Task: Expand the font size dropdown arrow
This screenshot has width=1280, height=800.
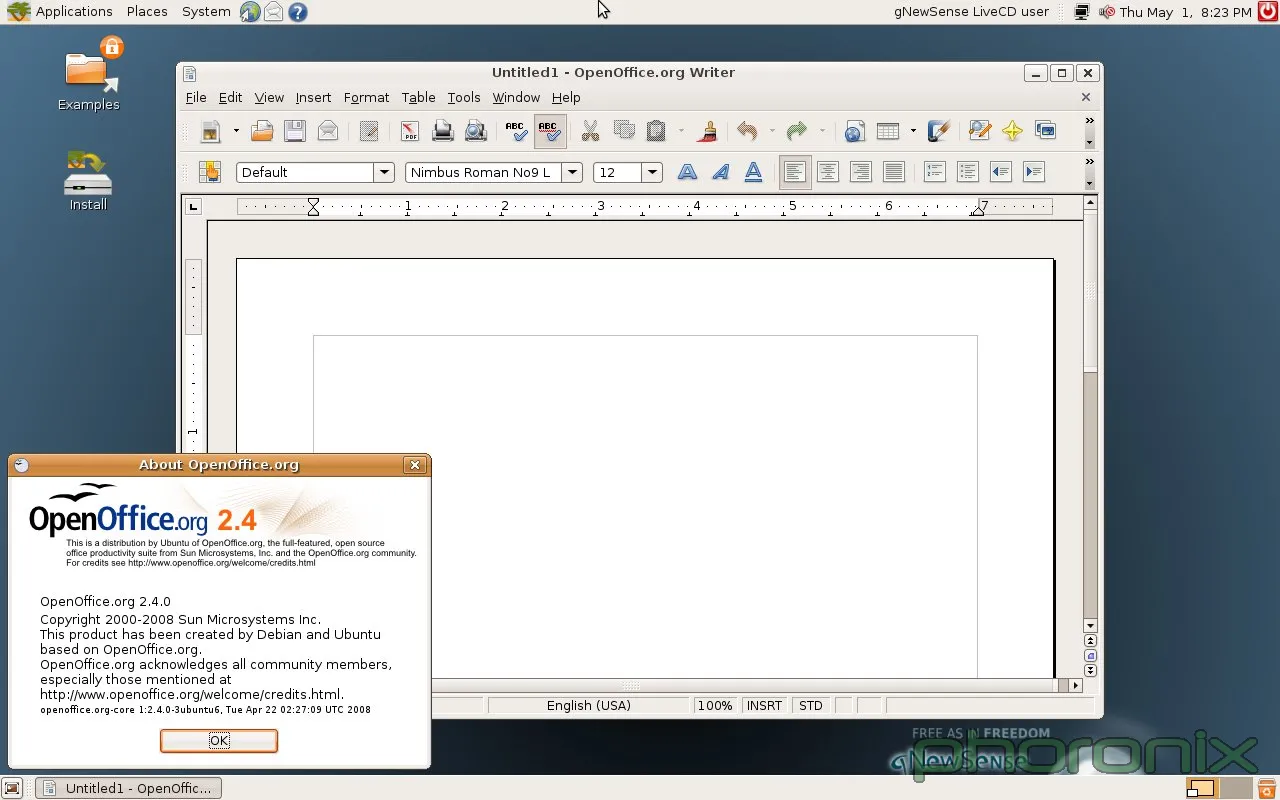Action: pos(652,172)
